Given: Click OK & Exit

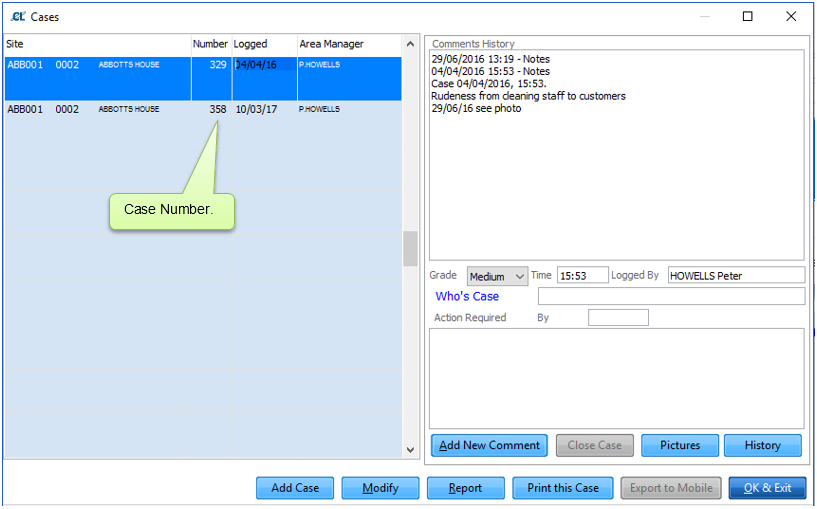Looking at the screenshot, I should click(768, 488).
